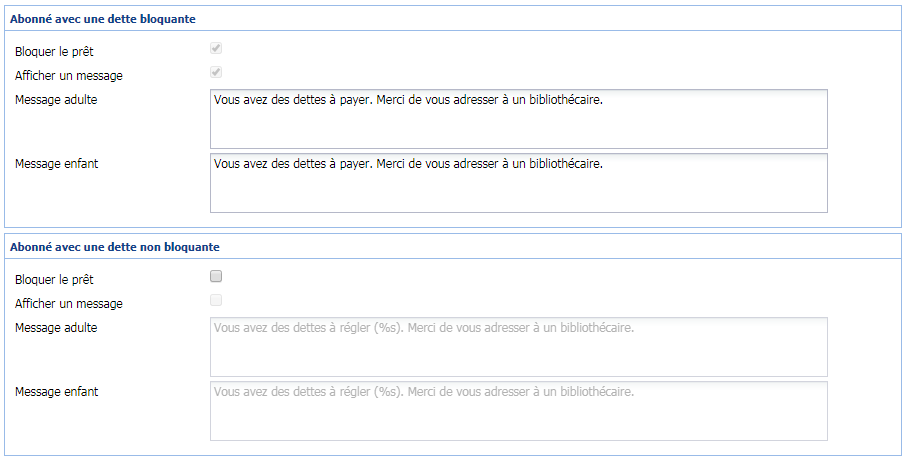Click the 'Bloquer le prêt' label in dette bloquante section

coord(54,51)
